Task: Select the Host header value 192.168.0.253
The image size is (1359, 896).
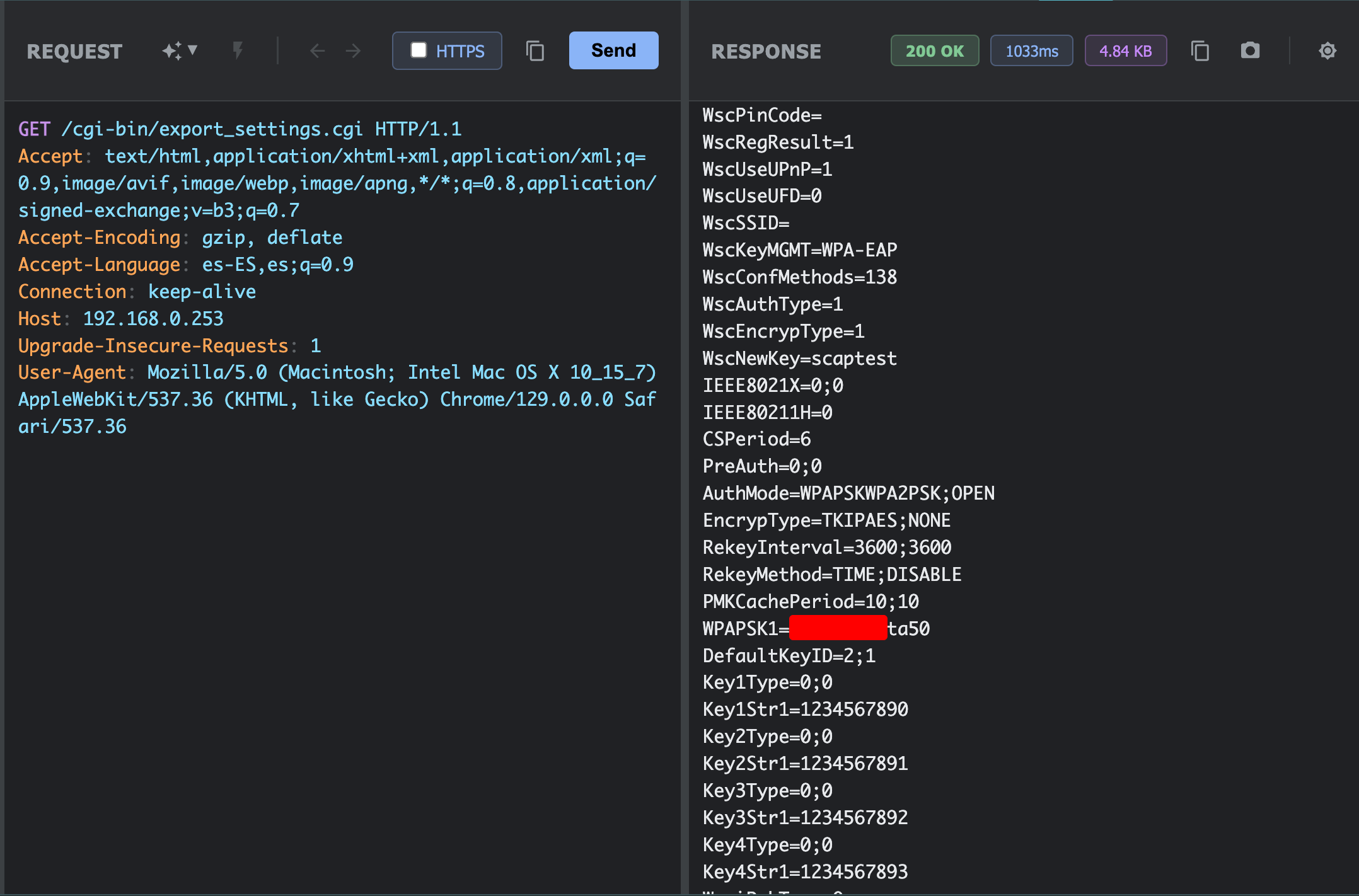Action: tap(153, 318)
